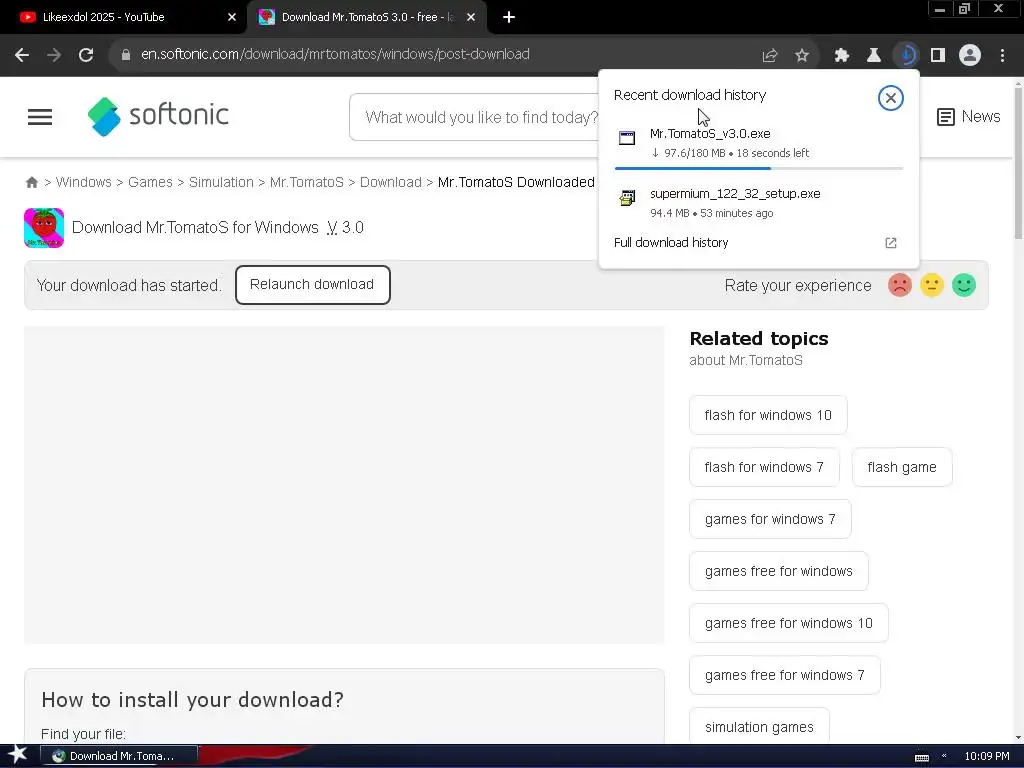Open the profile avatar menu
This screenshot has height=768, width=1024.
[970, 56]
